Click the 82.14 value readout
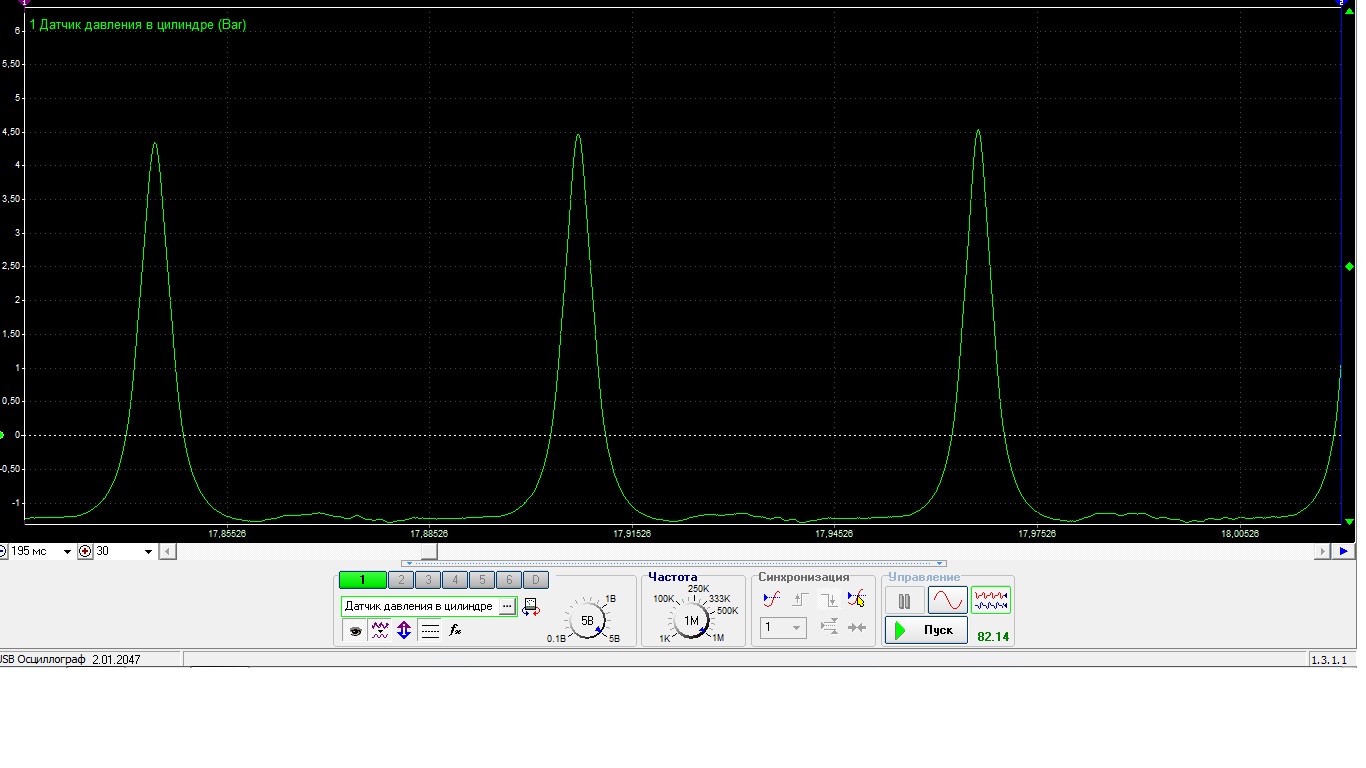The image size is (1366, 768). [x=993, y=637]
